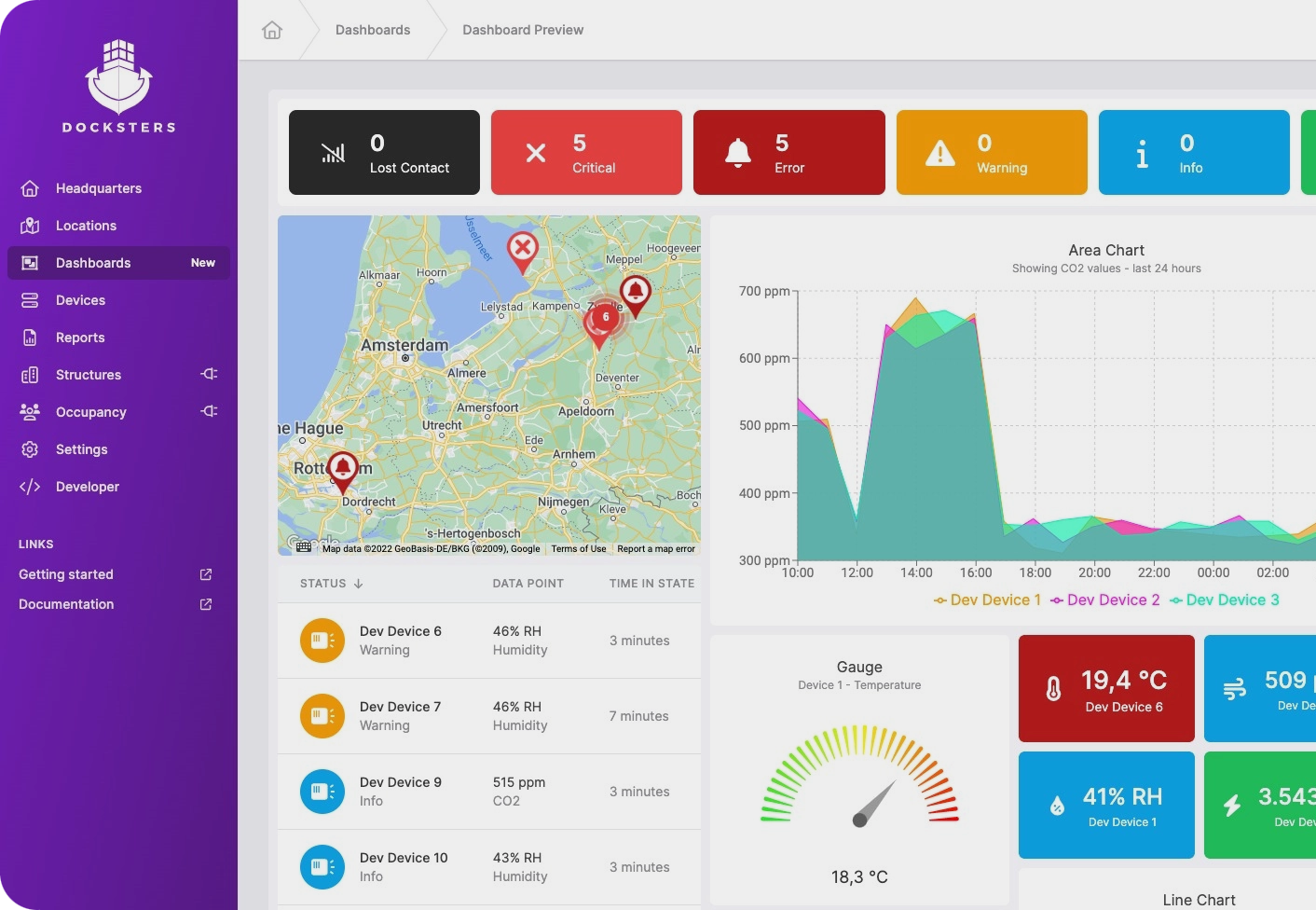Select the Critical status tile
This screenshot has height=910, width=1316.
pos(586,153)
